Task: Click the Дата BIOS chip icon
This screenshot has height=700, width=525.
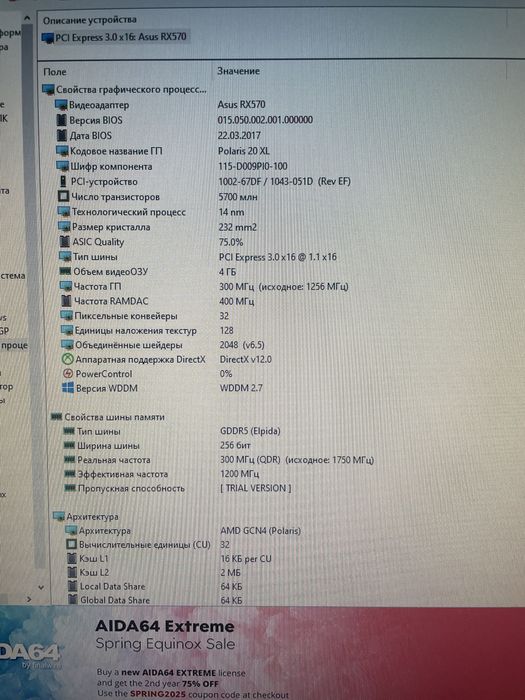Action: (62, 135)
